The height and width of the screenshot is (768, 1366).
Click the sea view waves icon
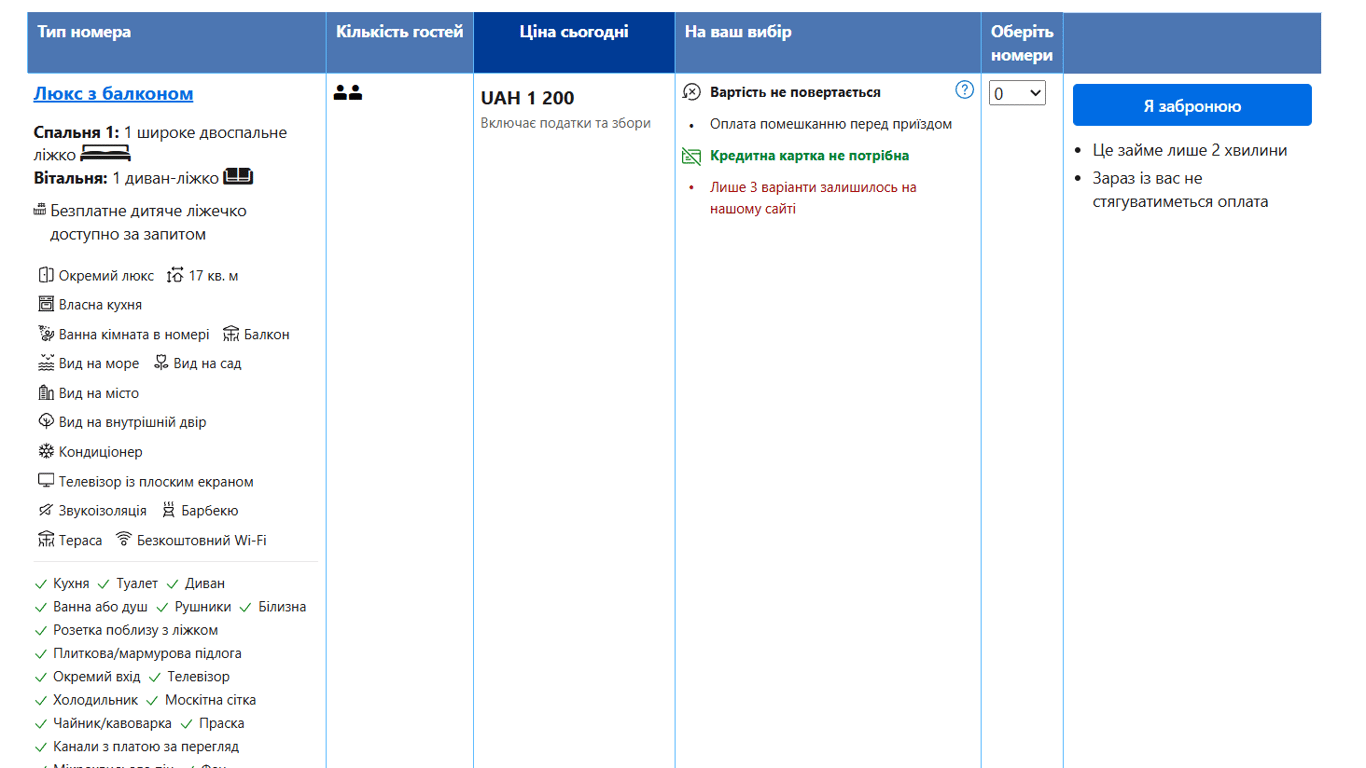coord(46,363)
